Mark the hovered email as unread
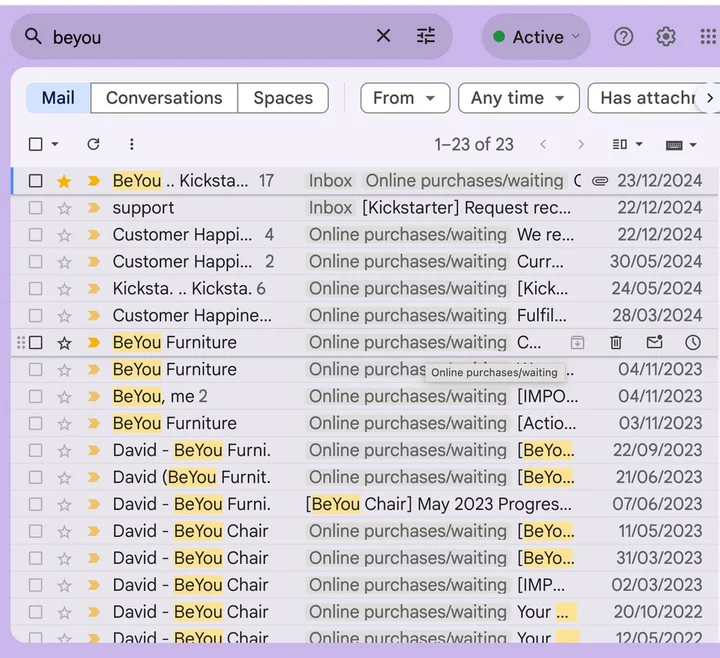Viewport: 720px width, 658px height. (654, 342)
